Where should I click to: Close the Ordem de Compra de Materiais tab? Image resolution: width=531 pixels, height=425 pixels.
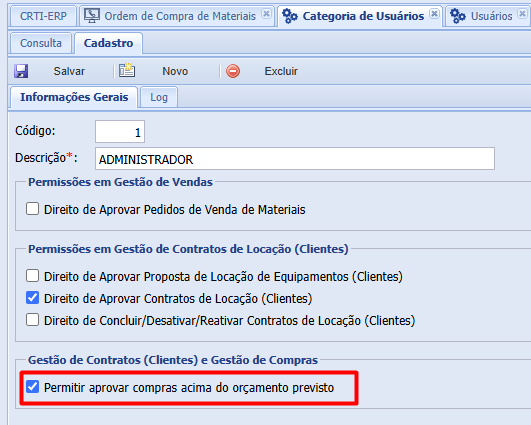(x=267, y=14)
